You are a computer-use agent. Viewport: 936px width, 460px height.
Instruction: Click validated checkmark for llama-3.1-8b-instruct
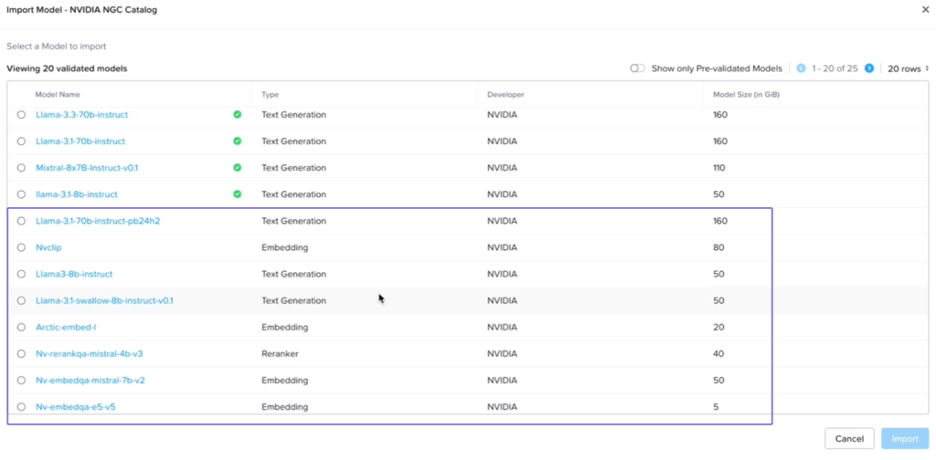coord(238,195)
